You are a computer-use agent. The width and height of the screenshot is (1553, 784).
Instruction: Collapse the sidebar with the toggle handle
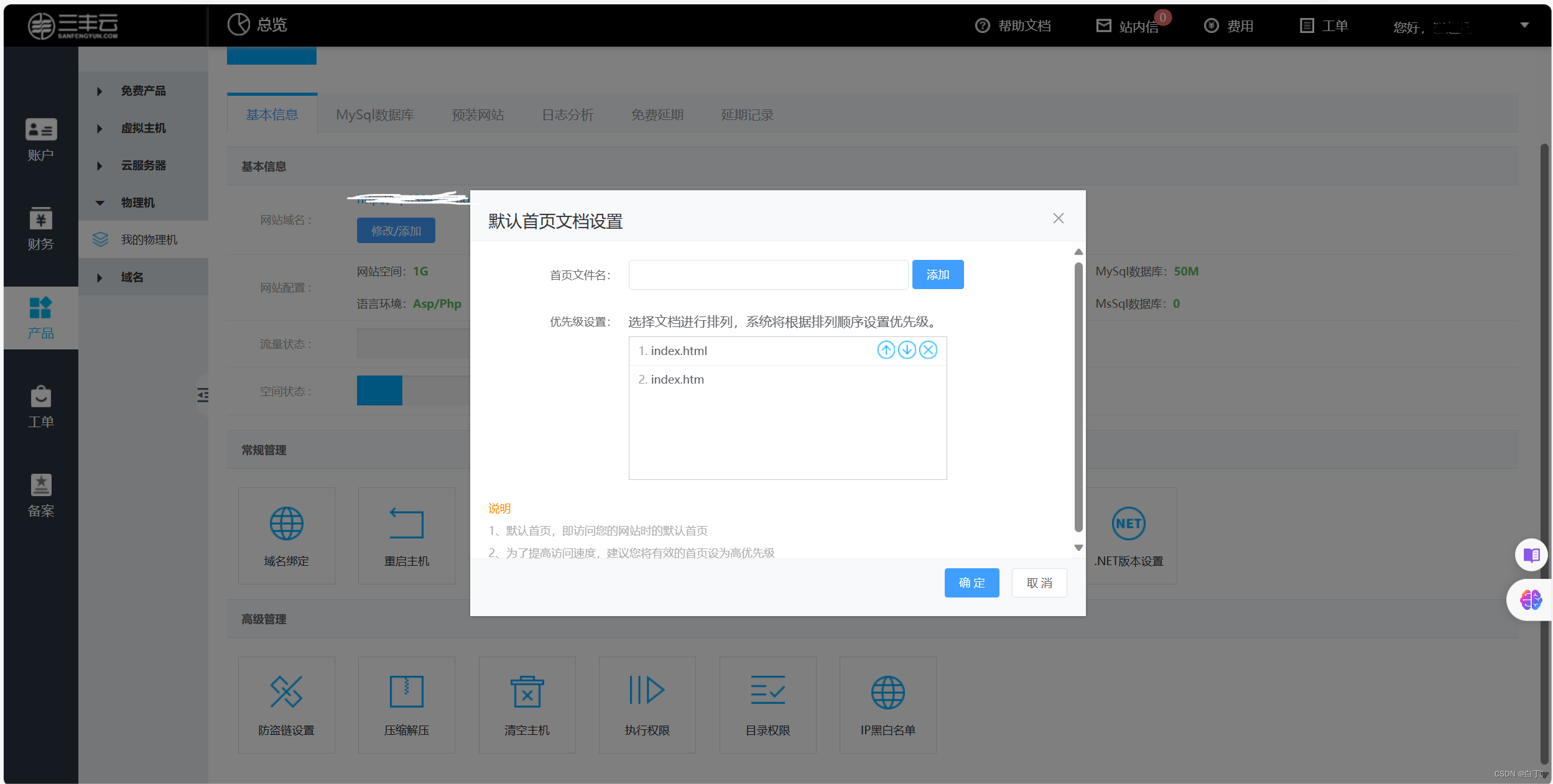pyautogui.click(x=203, y=395)
